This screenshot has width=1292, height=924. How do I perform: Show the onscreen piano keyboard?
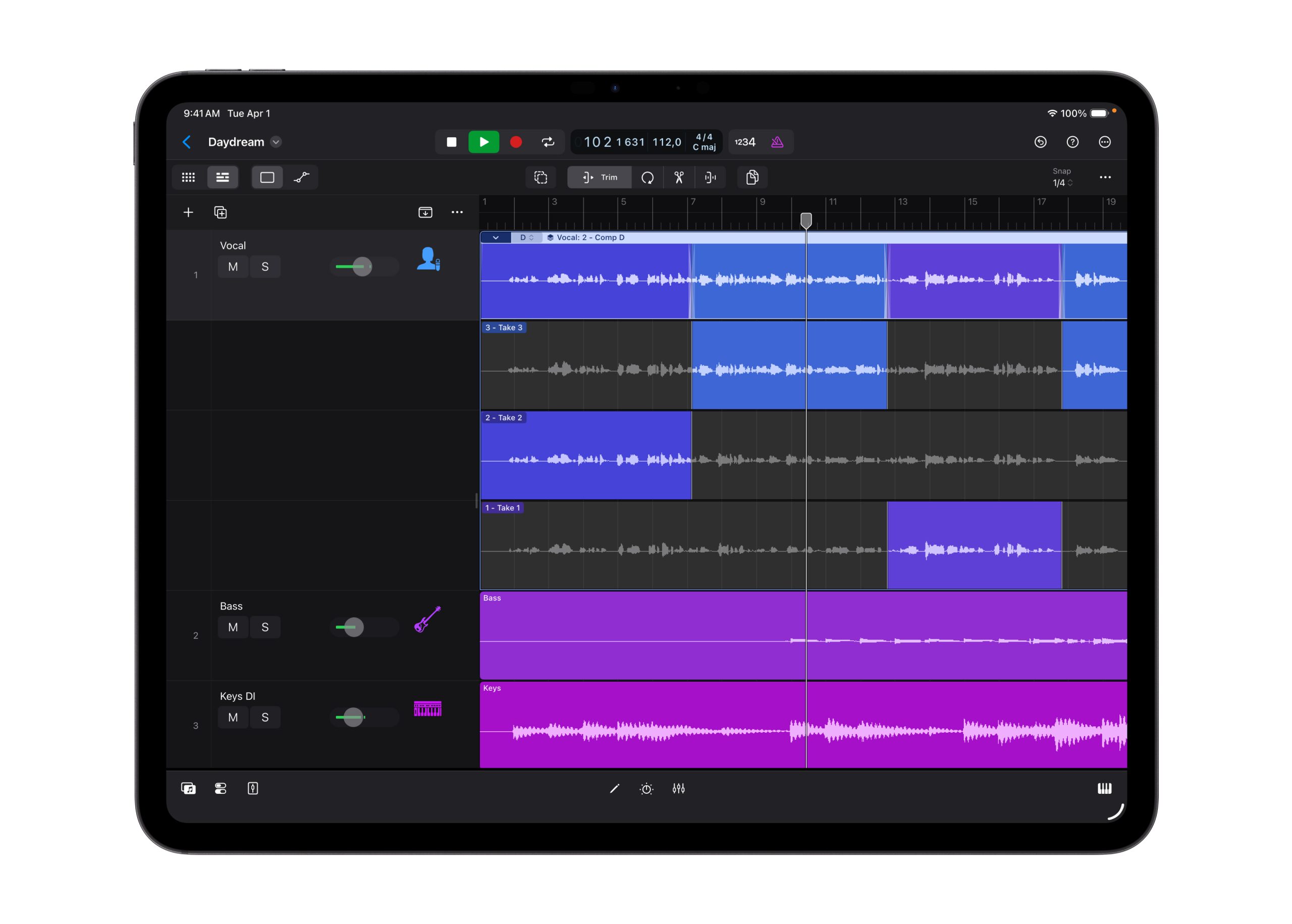[x=1104, y=789]
